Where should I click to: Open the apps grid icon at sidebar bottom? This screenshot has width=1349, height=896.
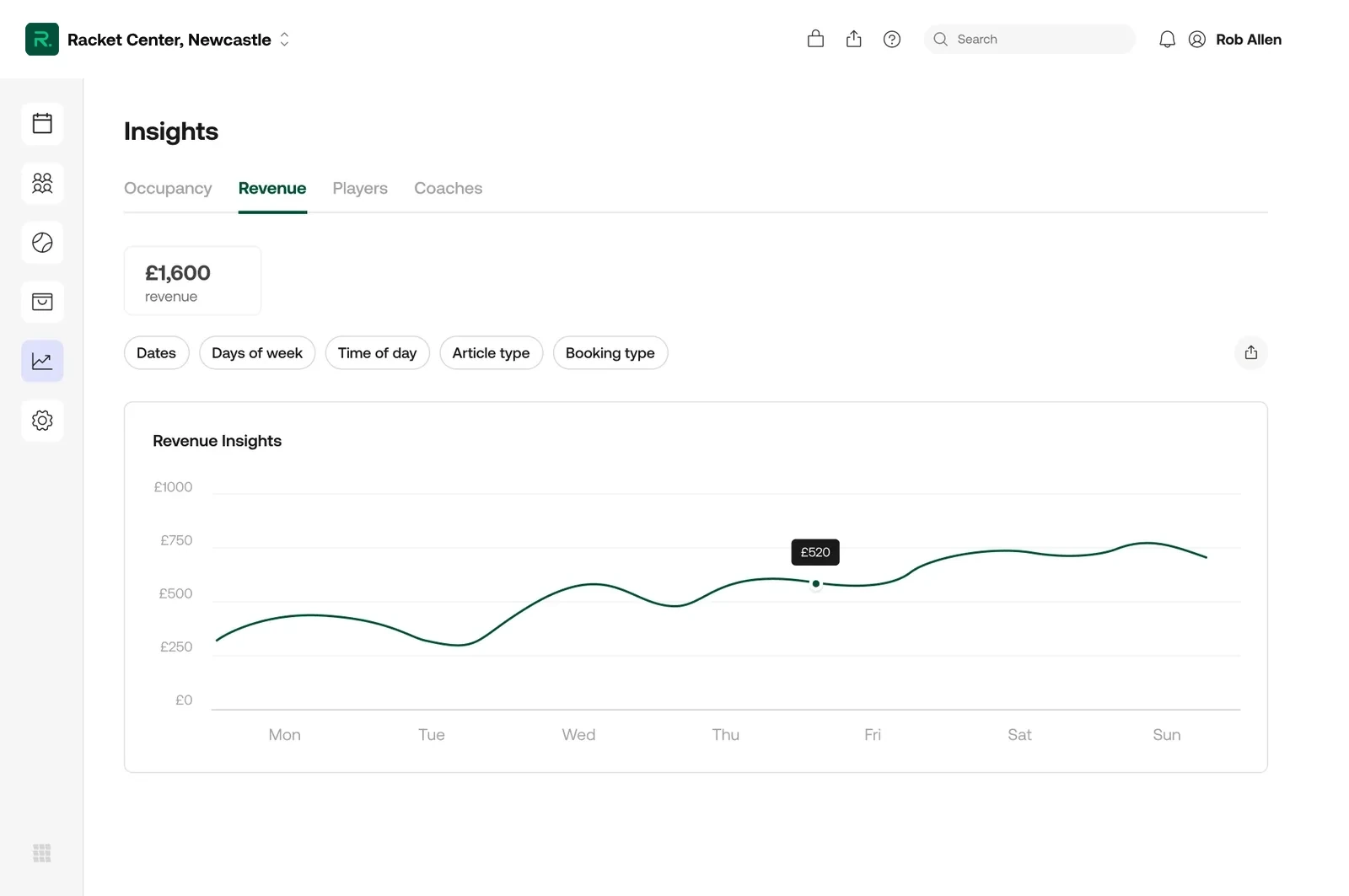point(42,853)
